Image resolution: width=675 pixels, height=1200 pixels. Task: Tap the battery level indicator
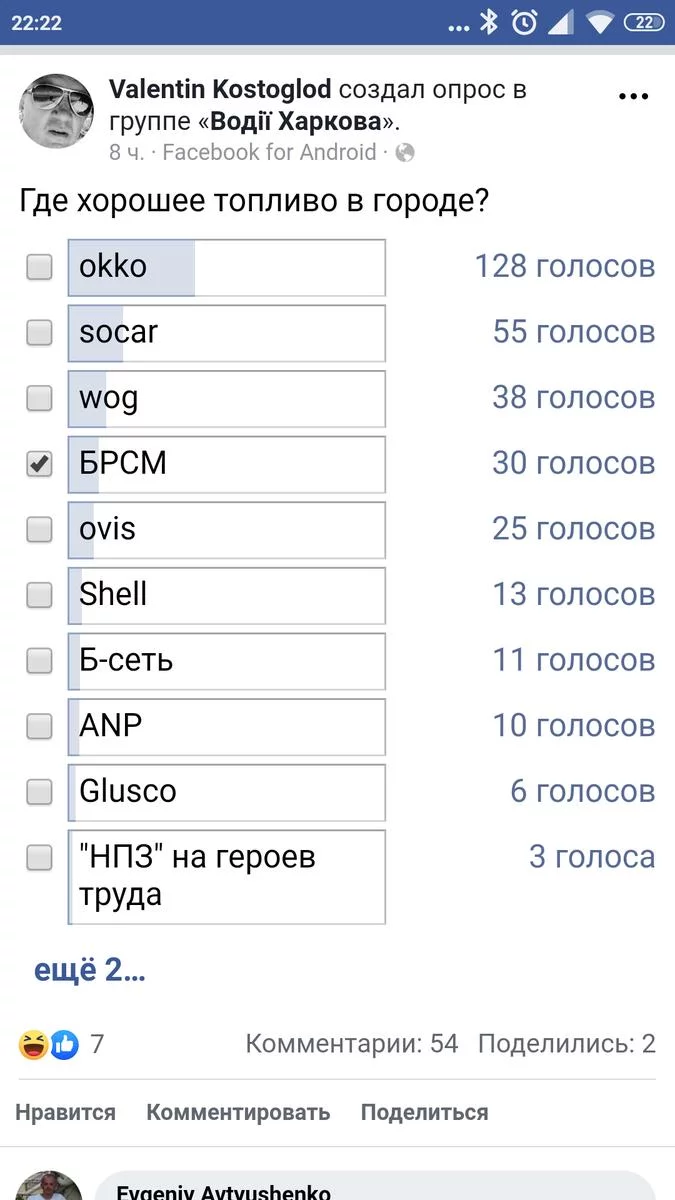tap(644, 22)
